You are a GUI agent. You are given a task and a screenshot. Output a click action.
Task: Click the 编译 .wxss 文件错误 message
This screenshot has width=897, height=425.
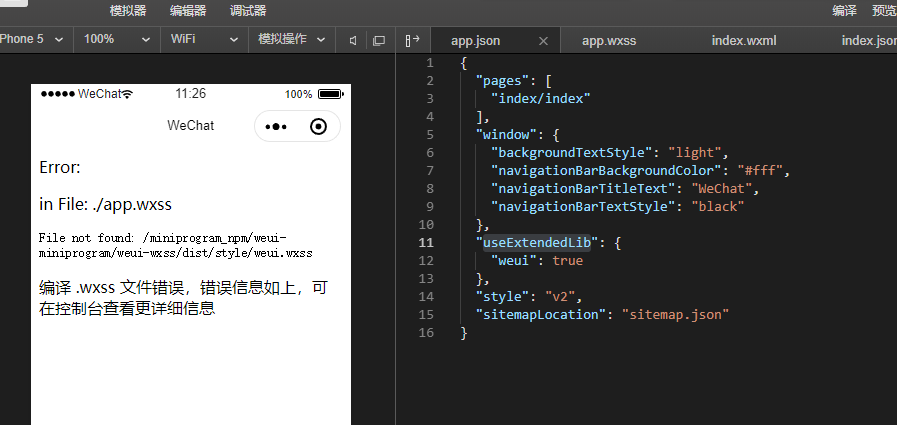click(183, 298)
